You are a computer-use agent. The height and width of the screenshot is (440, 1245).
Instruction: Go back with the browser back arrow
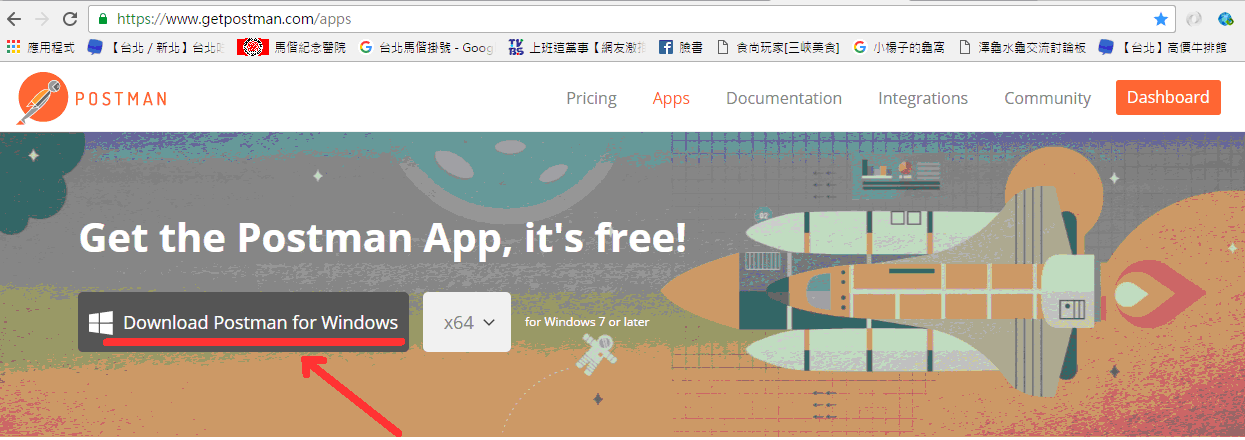[x=14, y=19]
